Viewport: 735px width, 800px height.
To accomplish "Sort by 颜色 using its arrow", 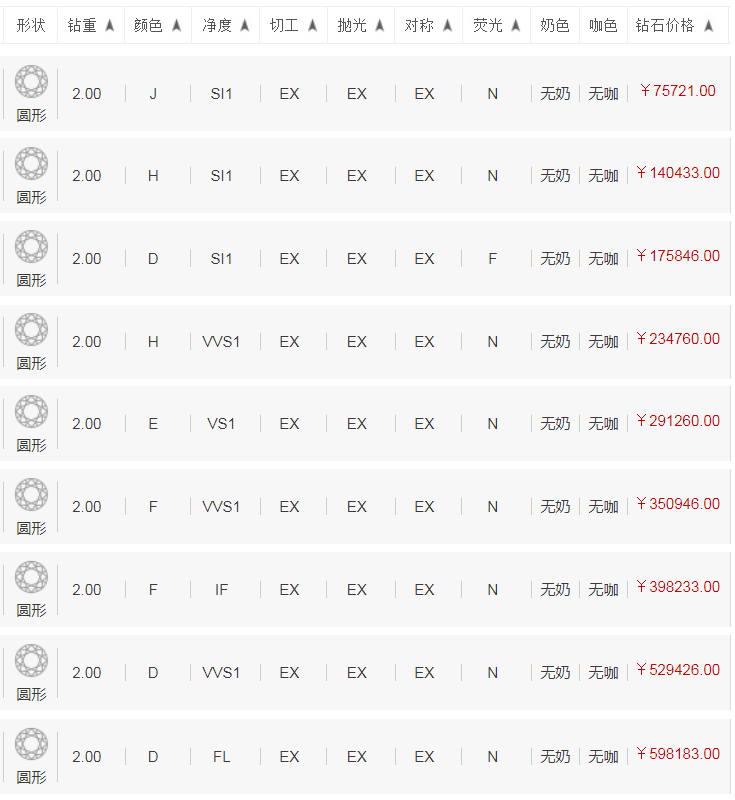I will coord(176,26).
